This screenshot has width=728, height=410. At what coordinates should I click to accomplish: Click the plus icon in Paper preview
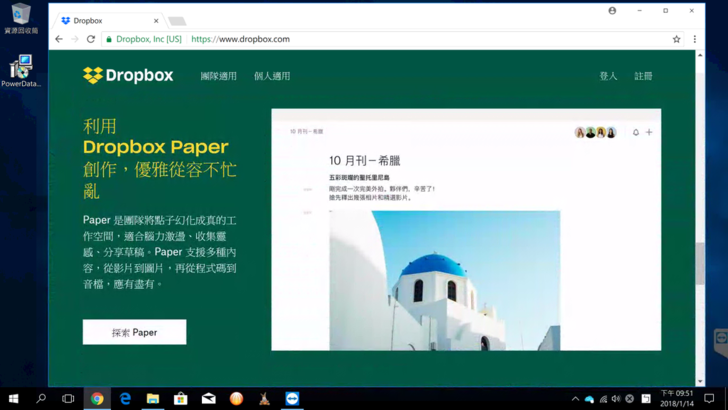click(x=649, y=132)
